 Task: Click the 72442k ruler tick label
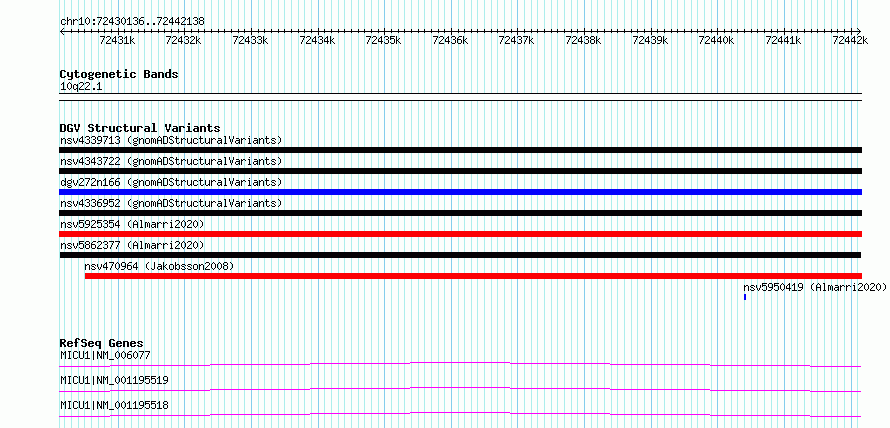point(850,40)
